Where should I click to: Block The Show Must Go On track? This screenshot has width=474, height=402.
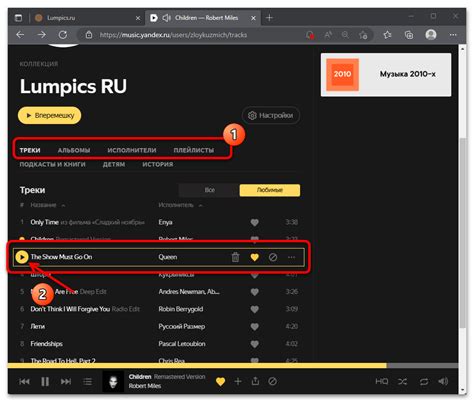point(273,257)
